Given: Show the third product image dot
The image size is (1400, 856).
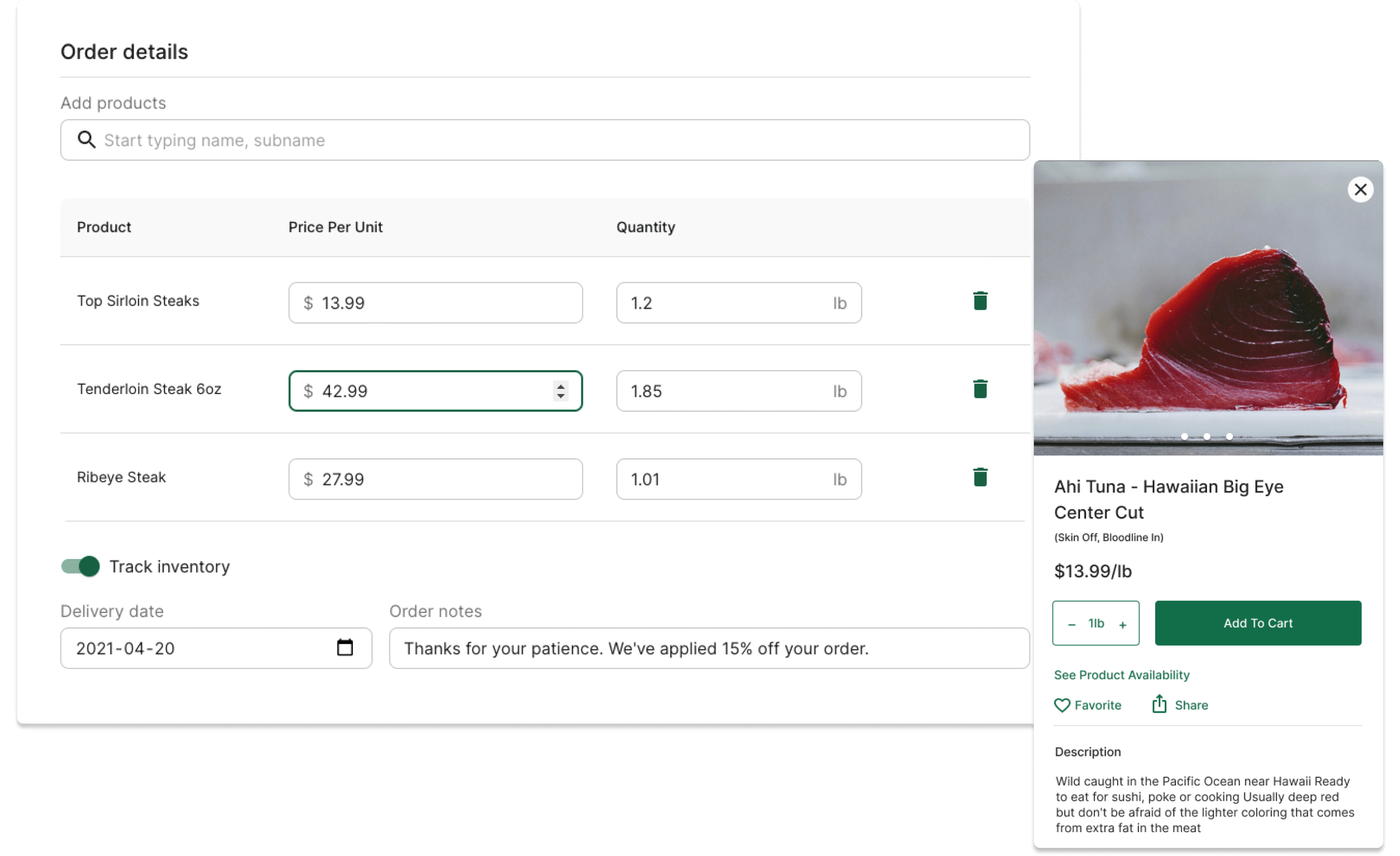Looking at the screenshot, I should [1229, 436].
